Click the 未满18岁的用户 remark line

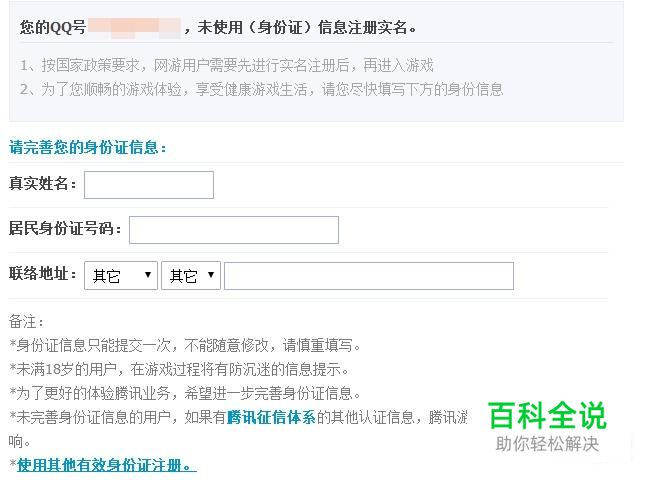[179, 369]
